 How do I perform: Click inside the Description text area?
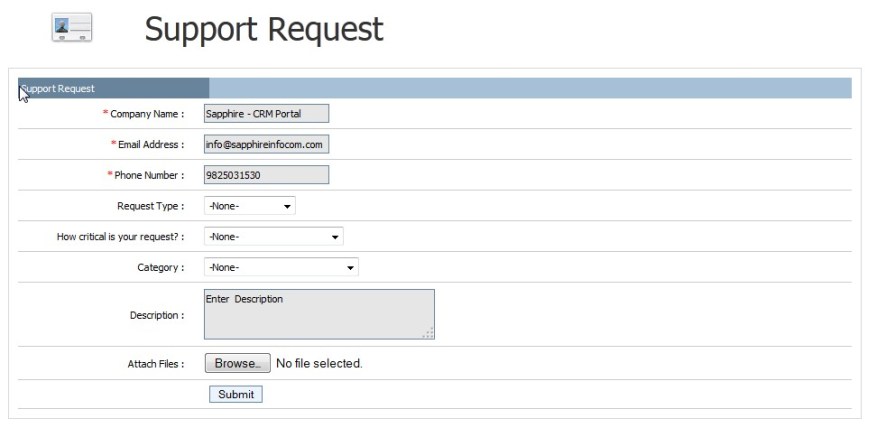(319, 314)
